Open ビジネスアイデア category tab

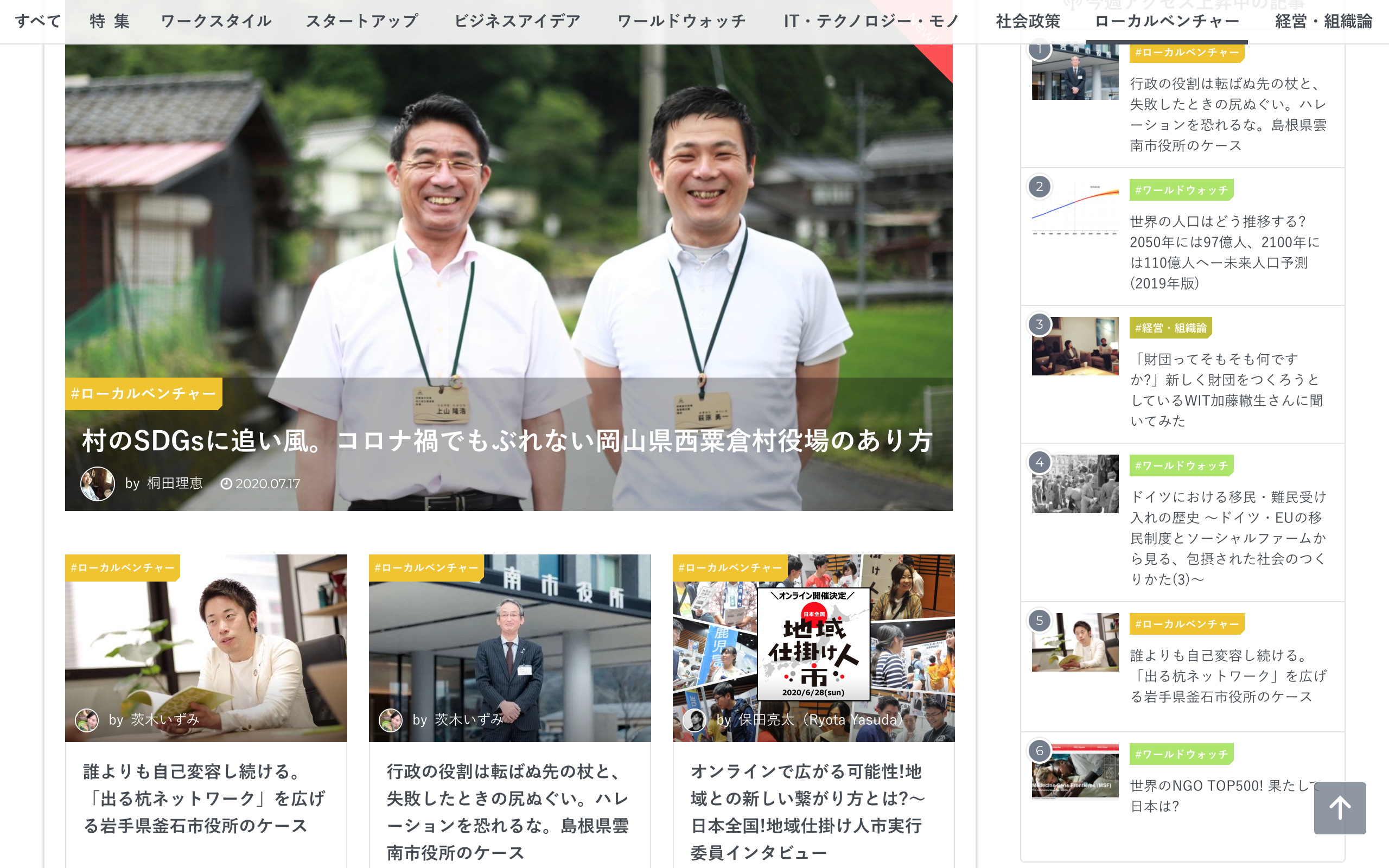(x=517, y=21)
